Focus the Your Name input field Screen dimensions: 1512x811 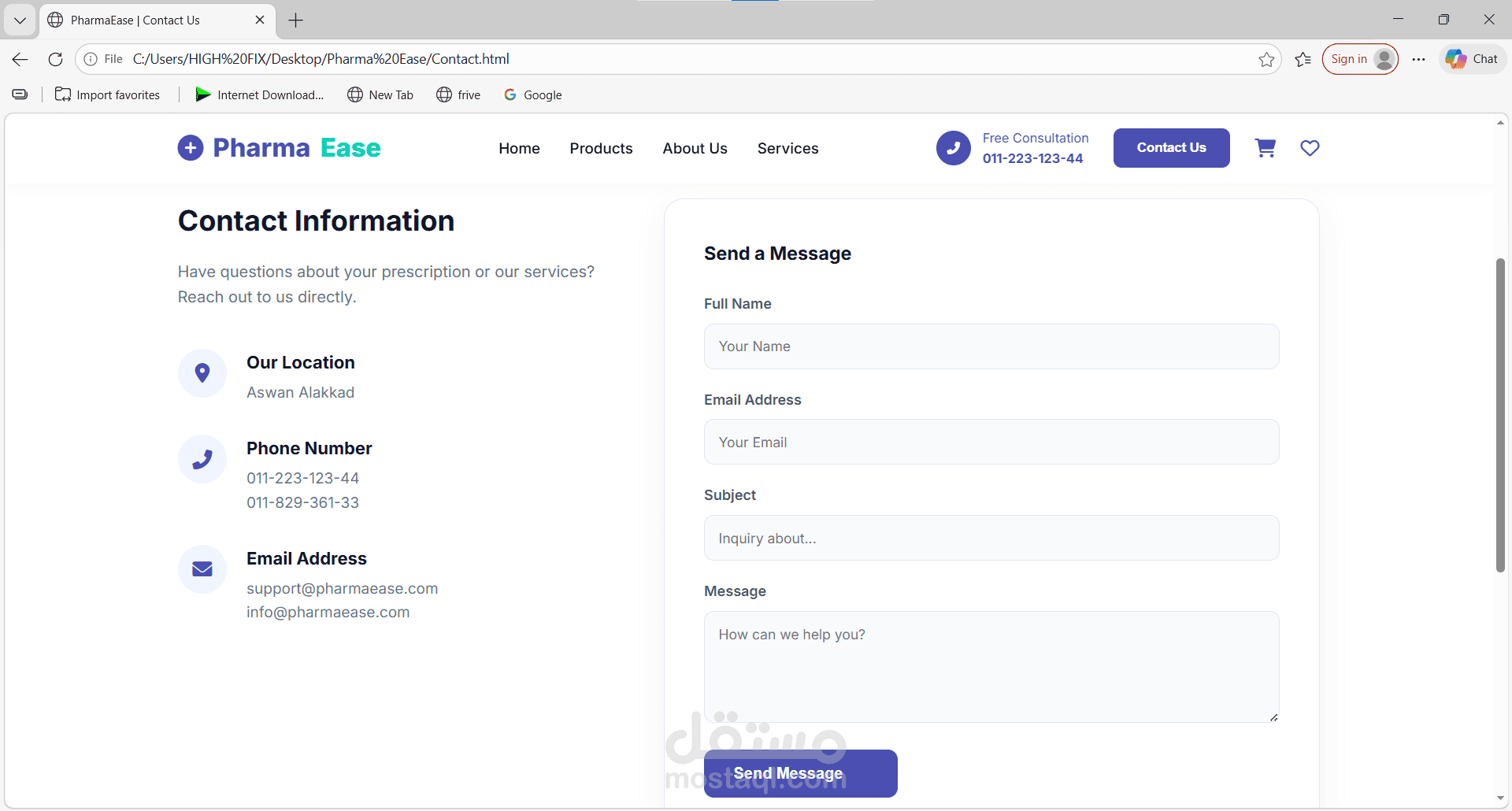pos(991,346)
